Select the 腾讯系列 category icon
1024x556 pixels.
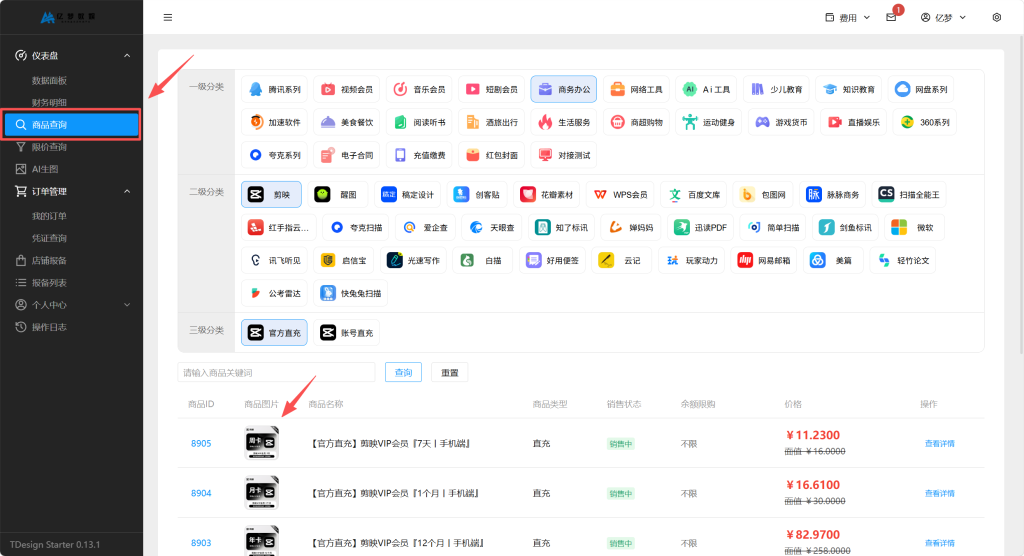pyautogui.click(x=274, y=90)
